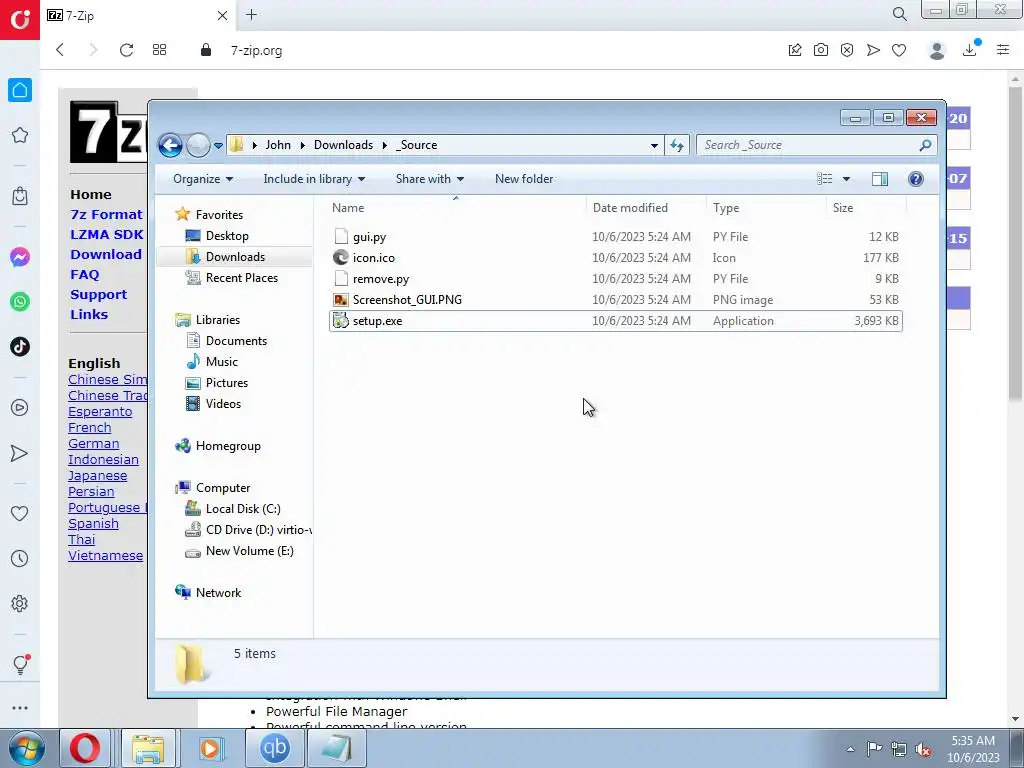Click the Opera tab search magnifier

click(899, 14)
